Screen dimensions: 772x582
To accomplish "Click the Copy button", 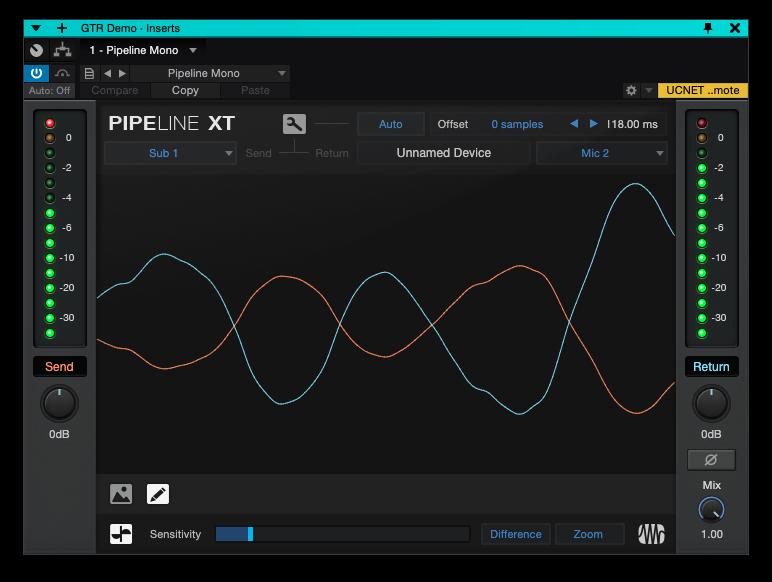I will pos(185,91).
